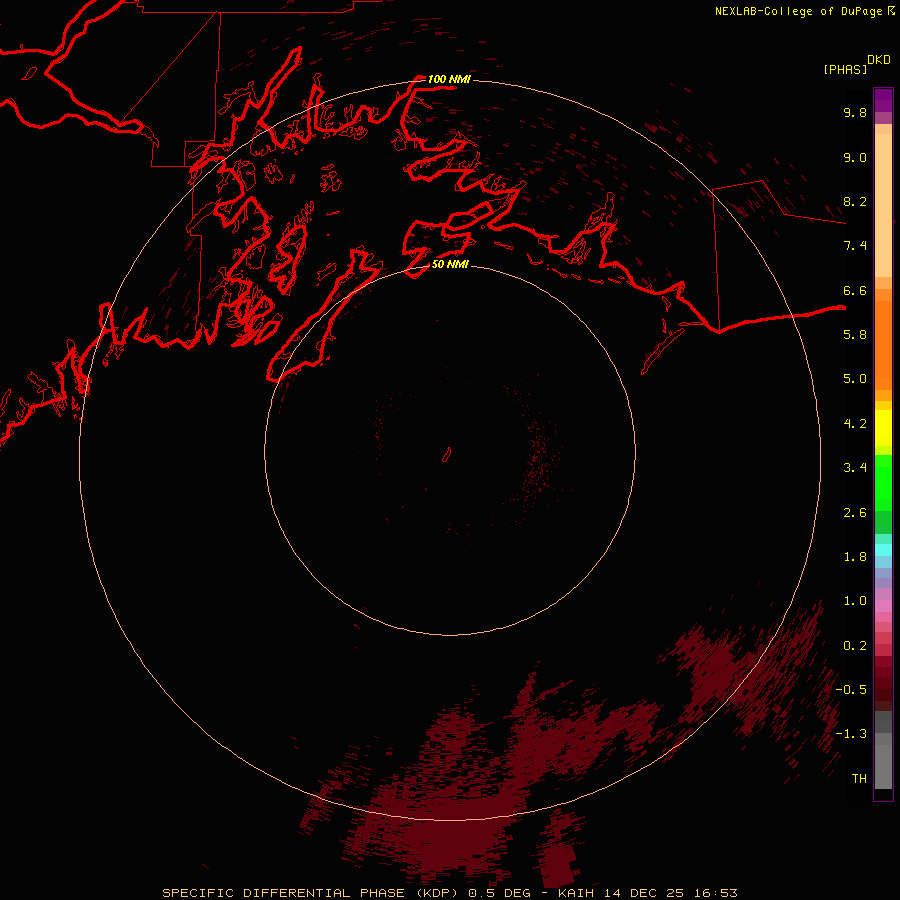The width and height of the screenshot is (900, 900).
Task: Select the 0.2 legend value
Action: (855, 646)
